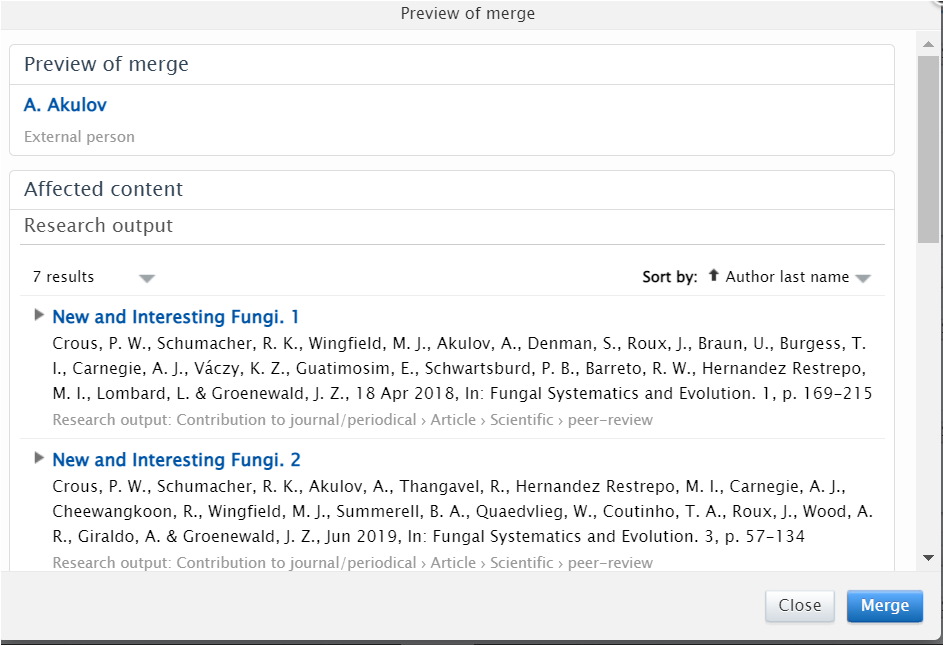Click scrollbar down arrow

(928, 558)
